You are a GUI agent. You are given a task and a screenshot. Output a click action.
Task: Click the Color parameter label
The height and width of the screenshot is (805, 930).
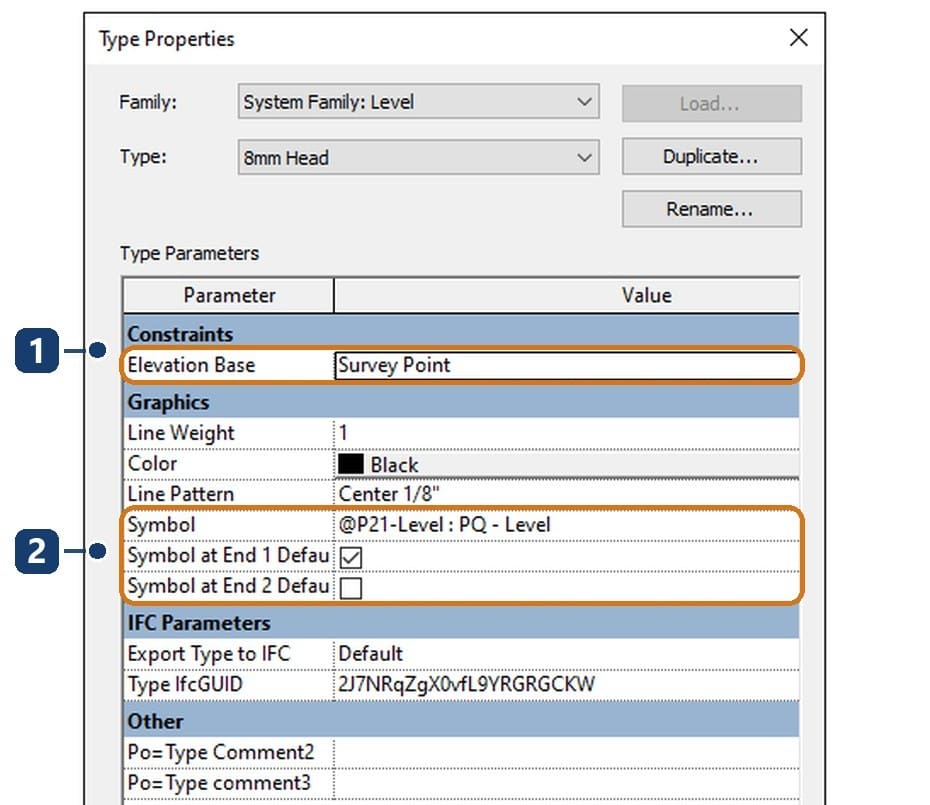pos(152,464)
